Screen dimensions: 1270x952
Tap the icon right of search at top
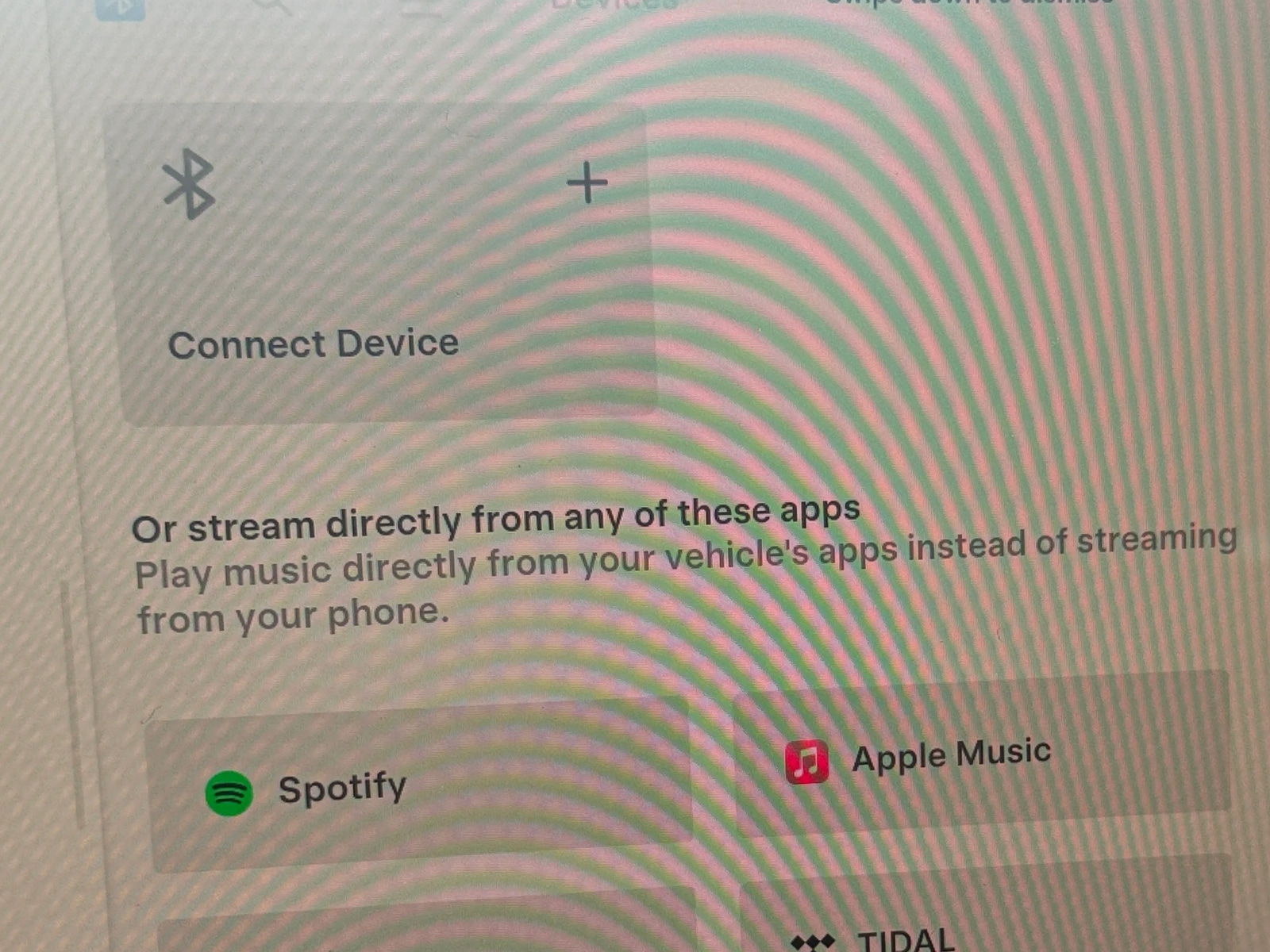click(421, 6)
